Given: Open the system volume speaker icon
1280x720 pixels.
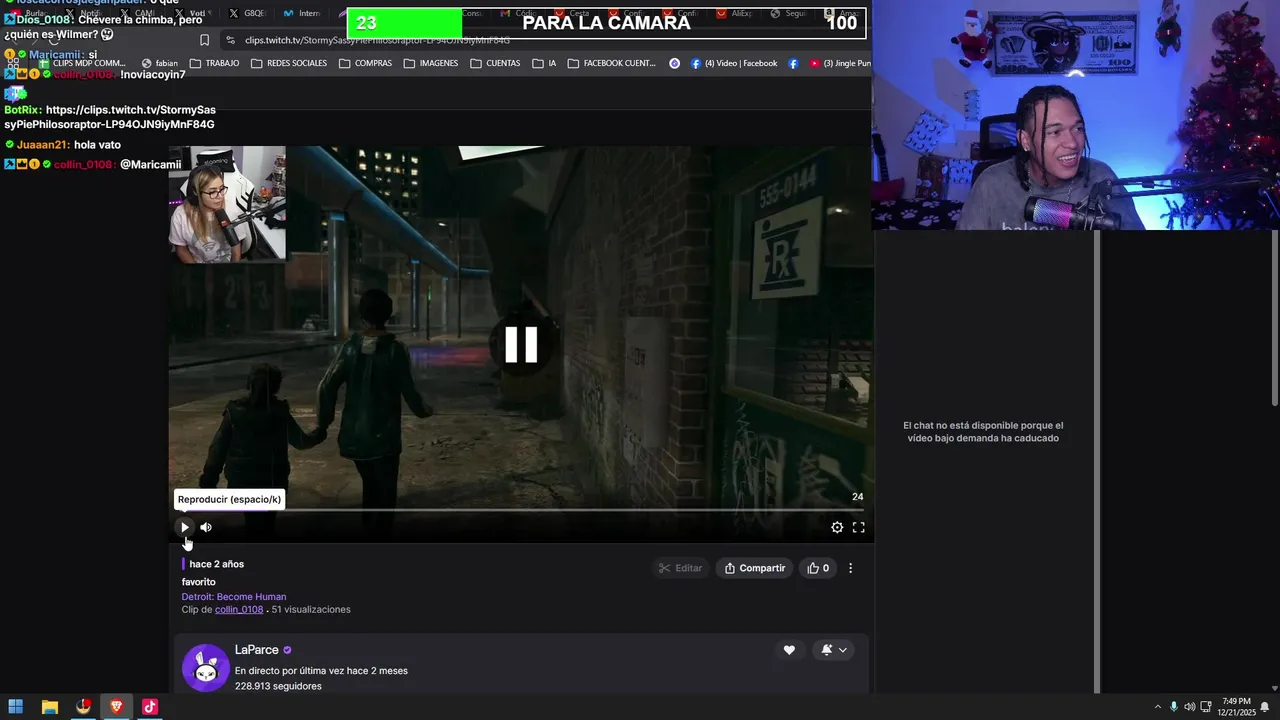Looking at the screenshot, I should pos(1189,707).
